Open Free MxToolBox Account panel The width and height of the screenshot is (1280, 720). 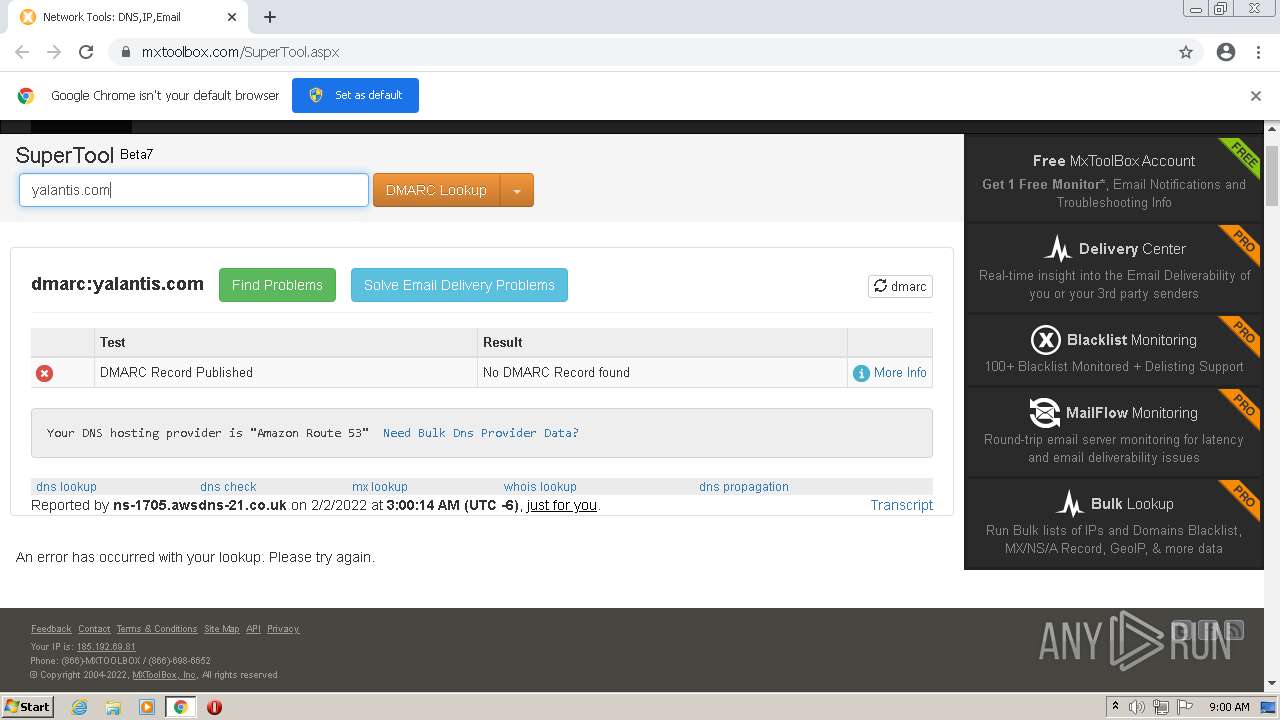1114,180
